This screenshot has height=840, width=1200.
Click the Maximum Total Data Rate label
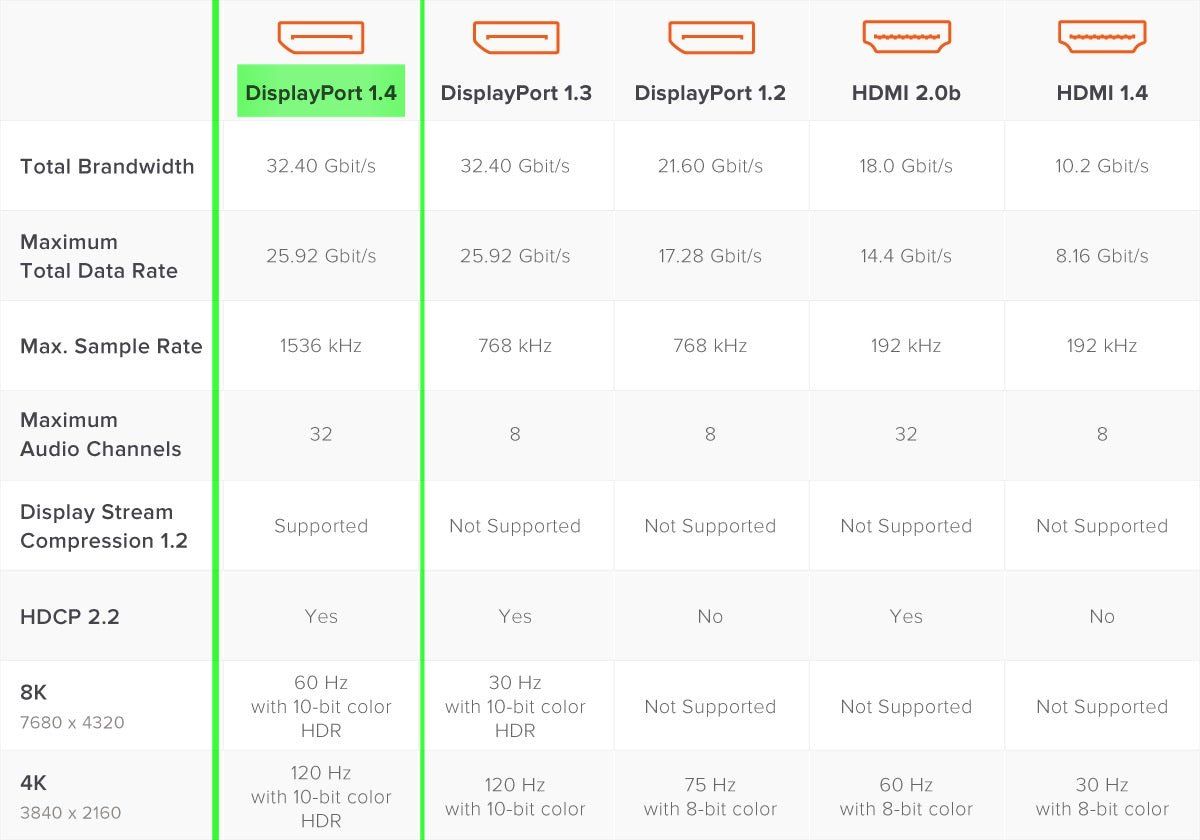[99, 256]
